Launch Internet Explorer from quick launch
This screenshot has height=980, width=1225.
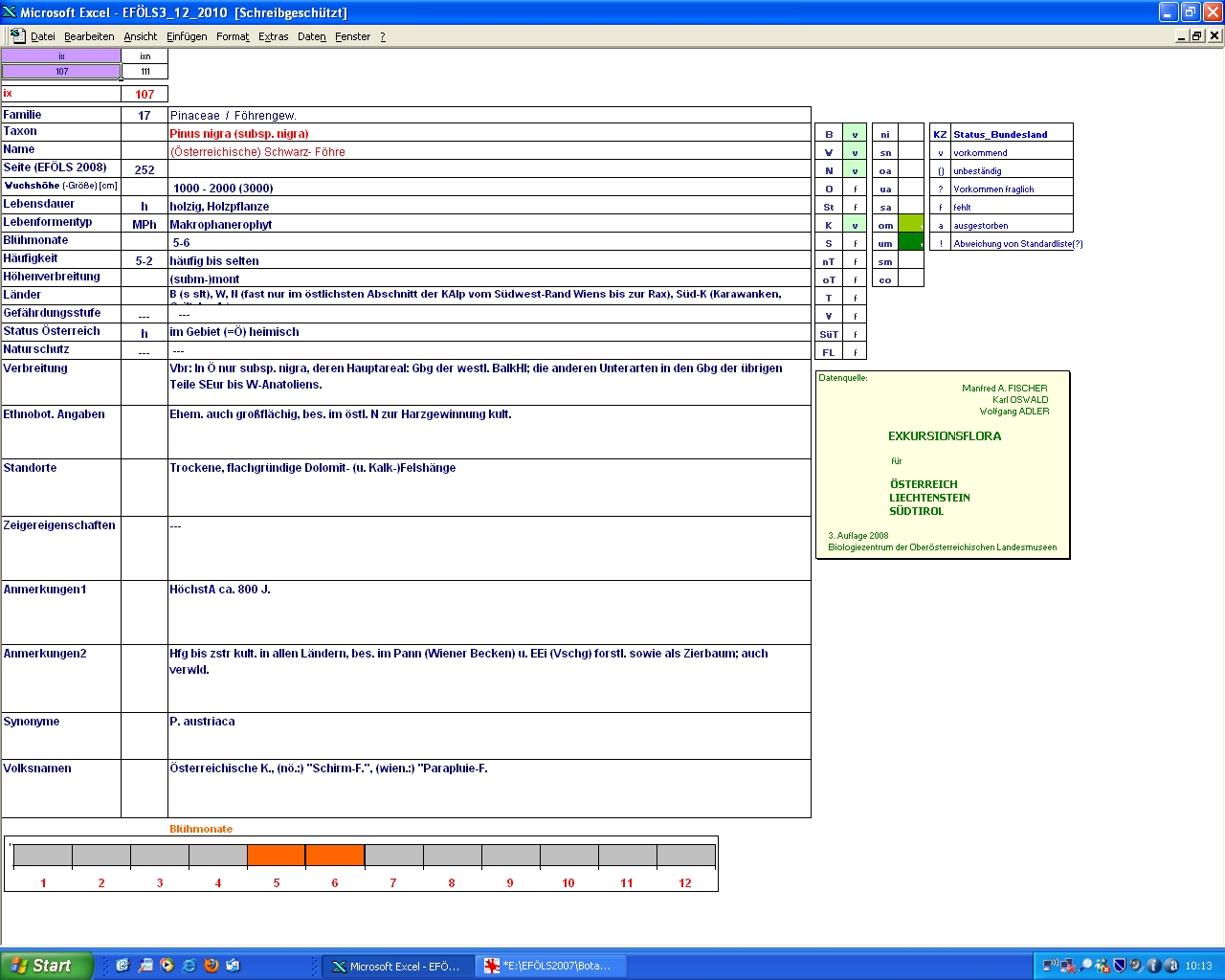pos(189,966)
